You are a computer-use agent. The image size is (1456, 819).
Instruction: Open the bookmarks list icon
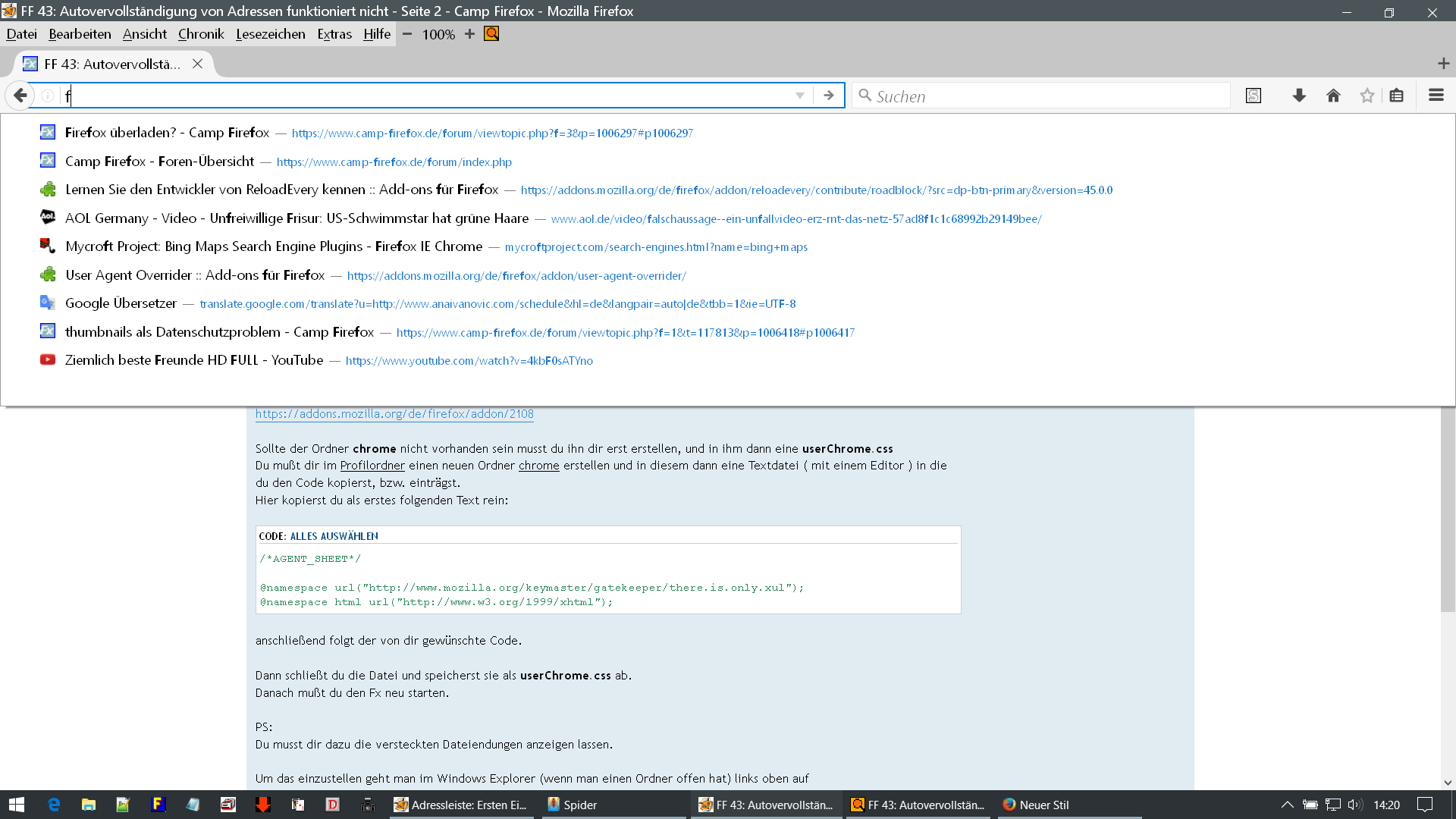[x=1397, y=96]
